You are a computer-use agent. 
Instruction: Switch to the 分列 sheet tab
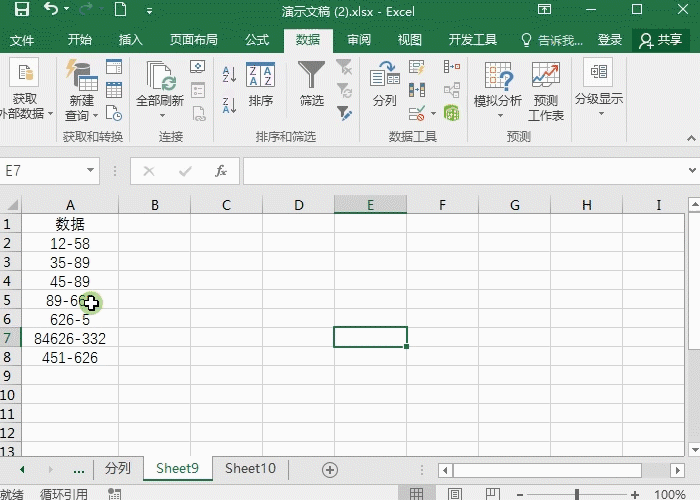(x=118, y=468)
